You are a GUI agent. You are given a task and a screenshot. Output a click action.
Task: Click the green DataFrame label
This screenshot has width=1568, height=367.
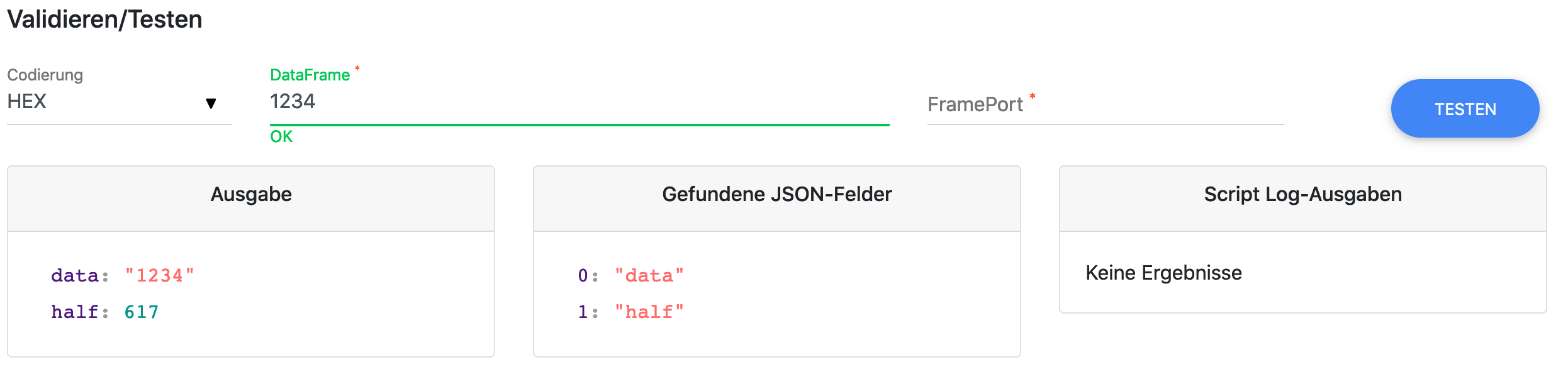(x=310, y=75)
